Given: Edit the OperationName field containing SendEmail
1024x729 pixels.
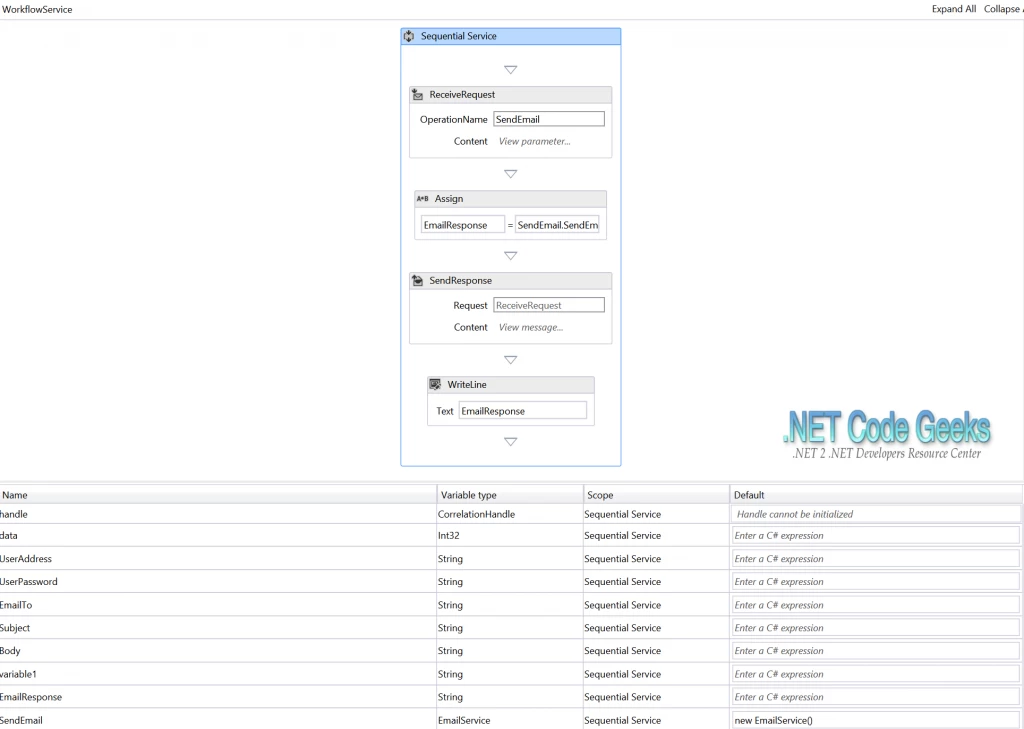Looking at the screenshot, I should (549, 118).
